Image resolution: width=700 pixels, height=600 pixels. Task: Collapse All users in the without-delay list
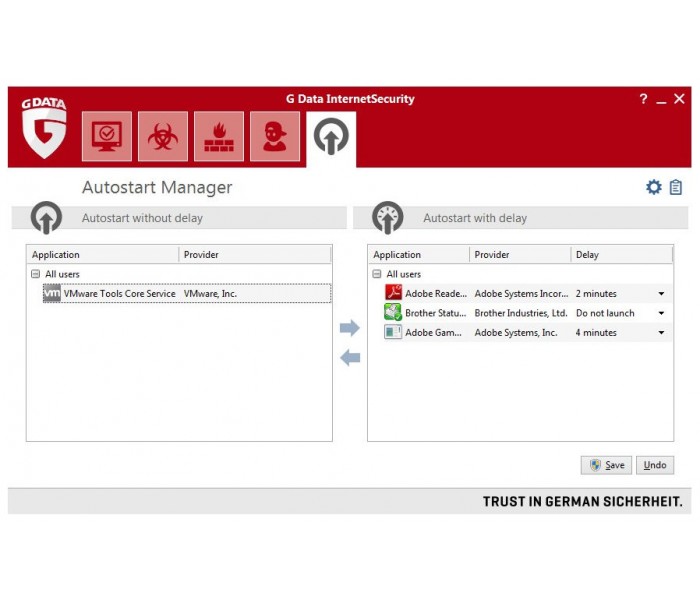tap(36, 274)
